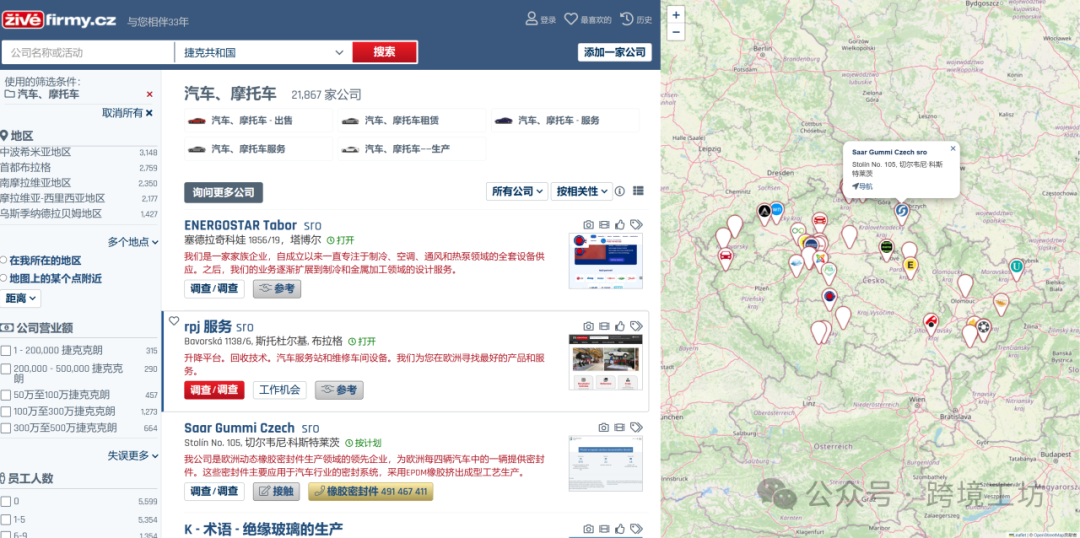This screenshot has width=1080, height=538.
Task: Open the 汽车、摩托车租赁 category
Action: pyautogui.click(x=412, y=121)
